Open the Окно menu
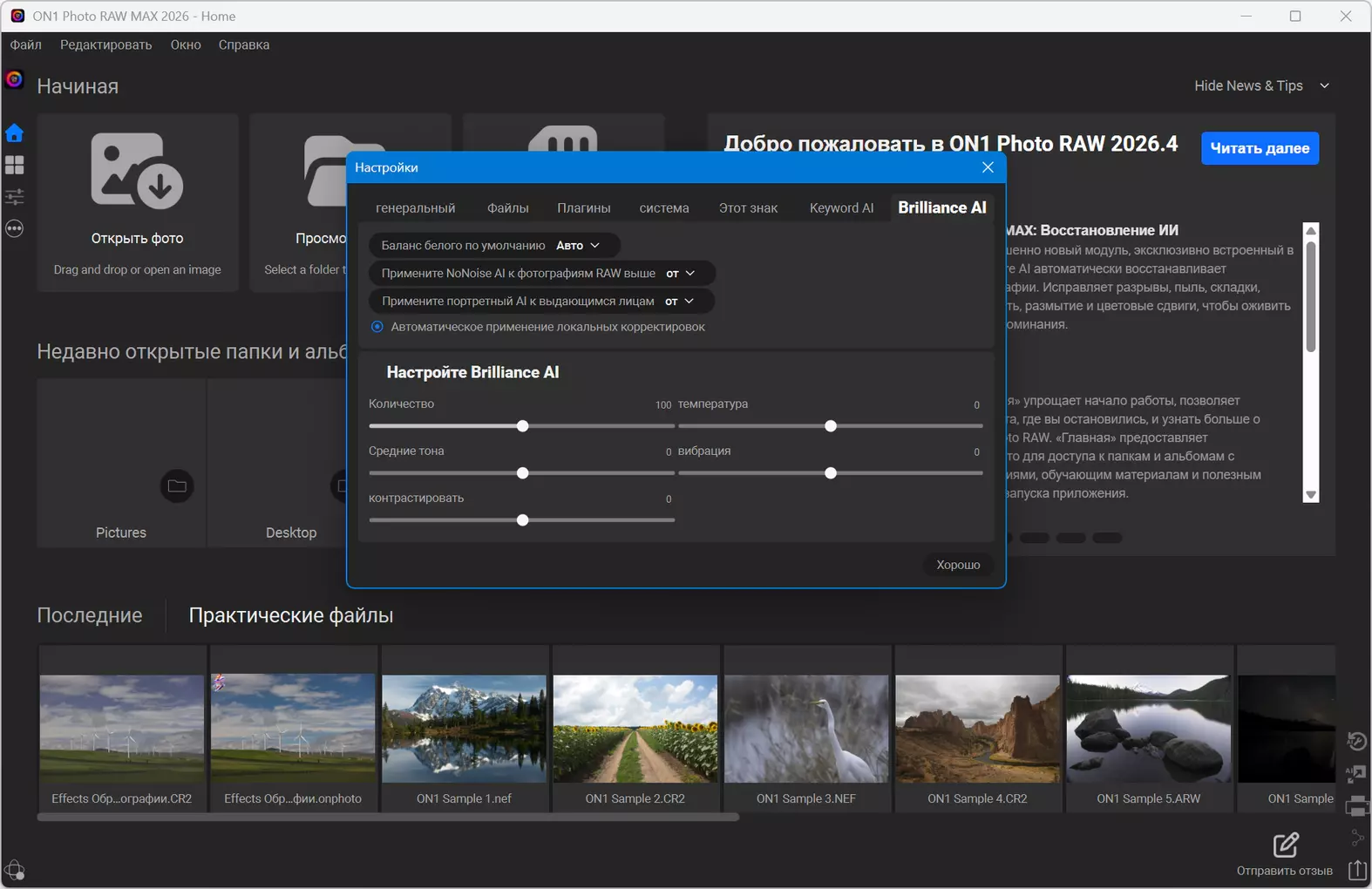The width and height of the screenshot is (1372, 889). [x=186, y=44]
